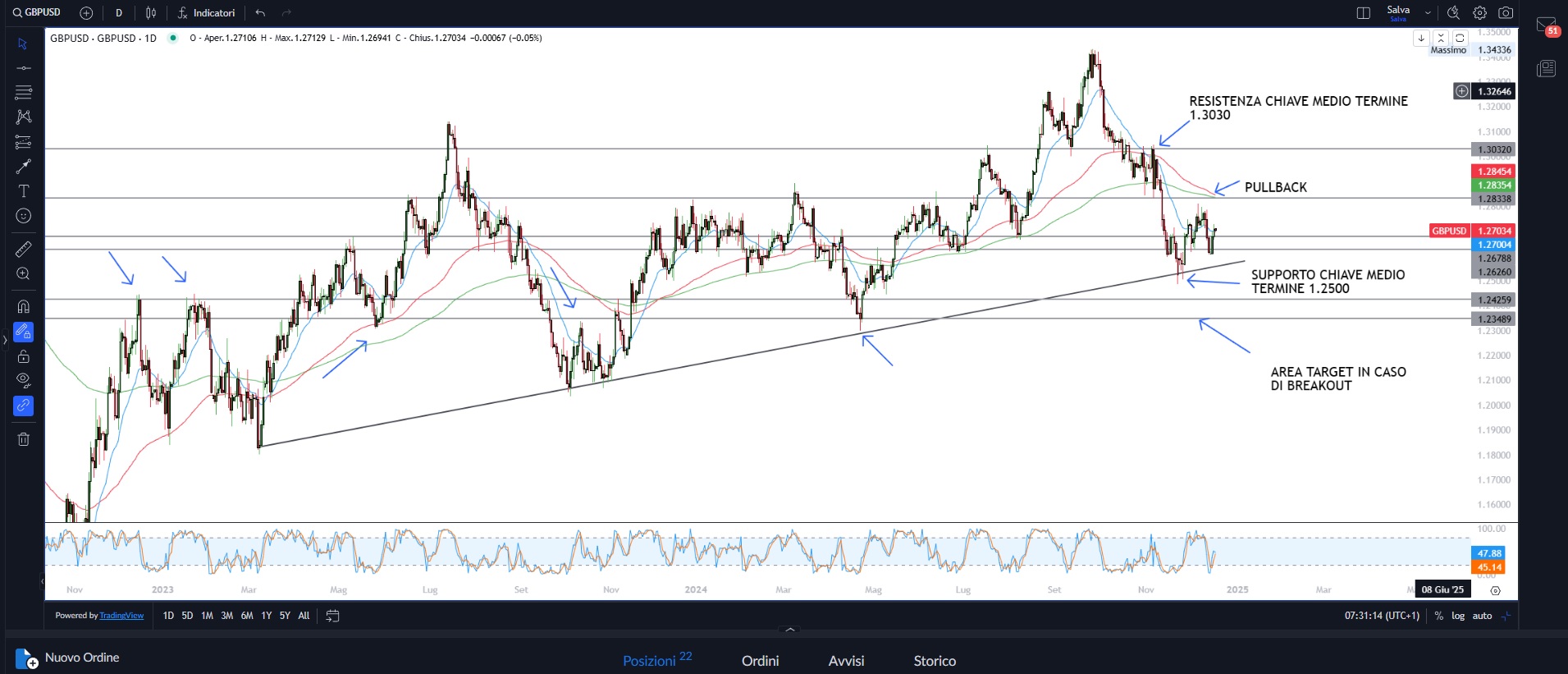The height and width of the screenshot is (674, 1568).
Task: Open the news panel icon
Action: click(1546, 68)
